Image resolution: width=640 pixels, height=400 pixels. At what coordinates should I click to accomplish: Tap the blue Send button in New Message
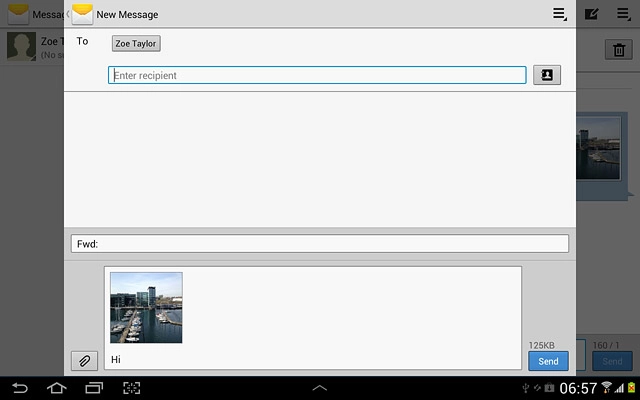(548, 361)
